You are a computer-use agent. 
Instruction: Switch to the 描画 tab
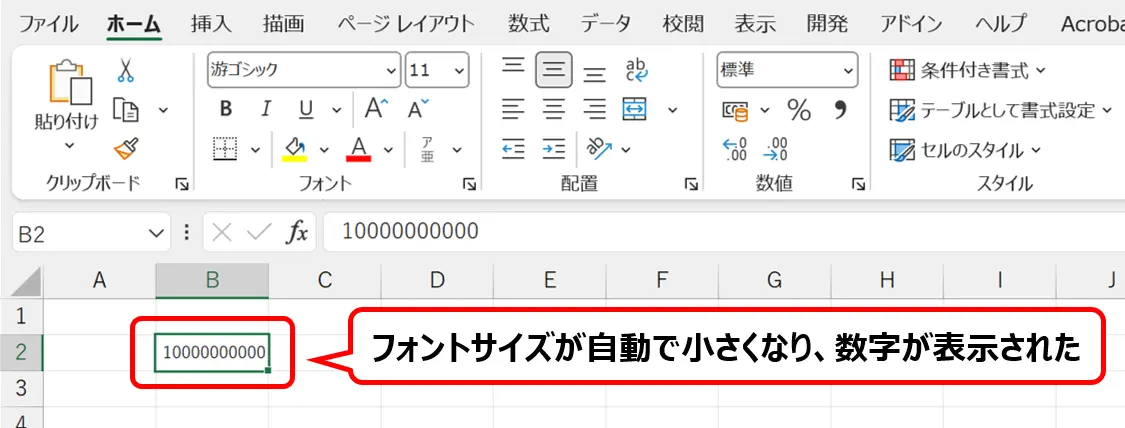pos(283,24)
